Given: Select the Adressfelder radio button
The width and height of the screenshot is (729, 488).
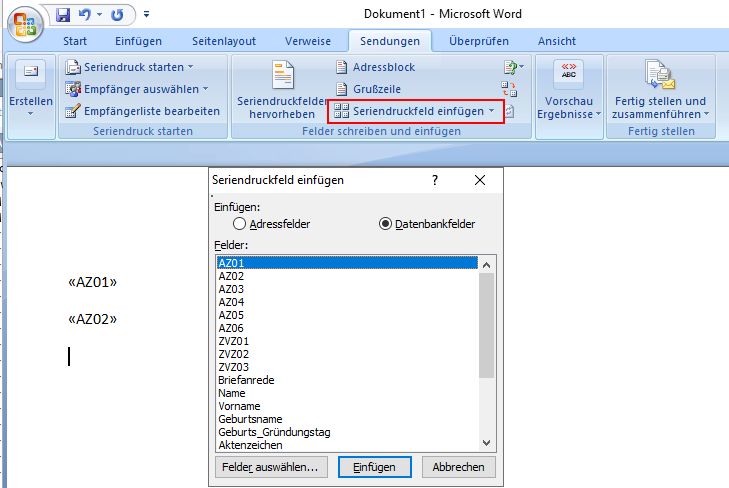Looking at the screenshot, I should pos(239,224).
